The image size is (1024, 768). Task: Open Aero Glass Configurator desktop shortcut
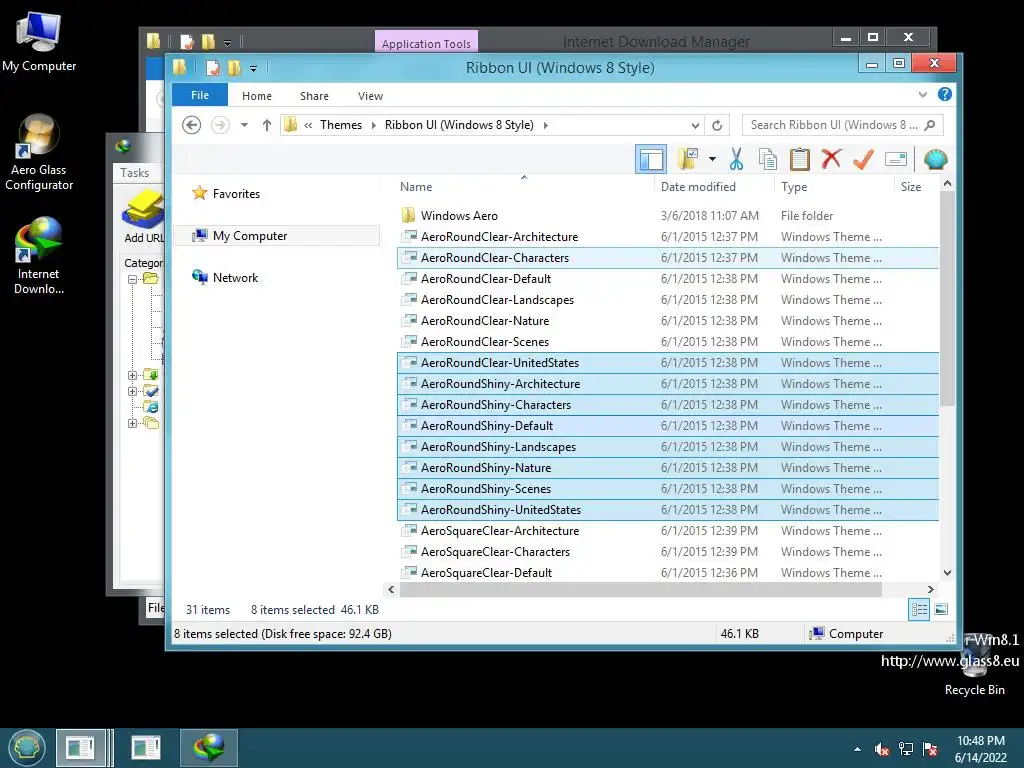[x=39, y=153]
